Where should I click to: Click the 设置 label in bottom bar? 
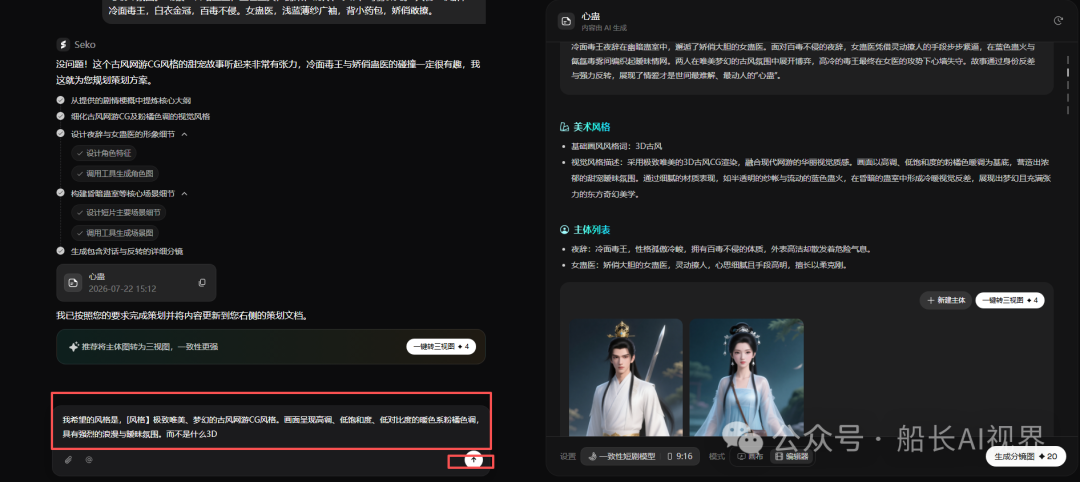568,456
